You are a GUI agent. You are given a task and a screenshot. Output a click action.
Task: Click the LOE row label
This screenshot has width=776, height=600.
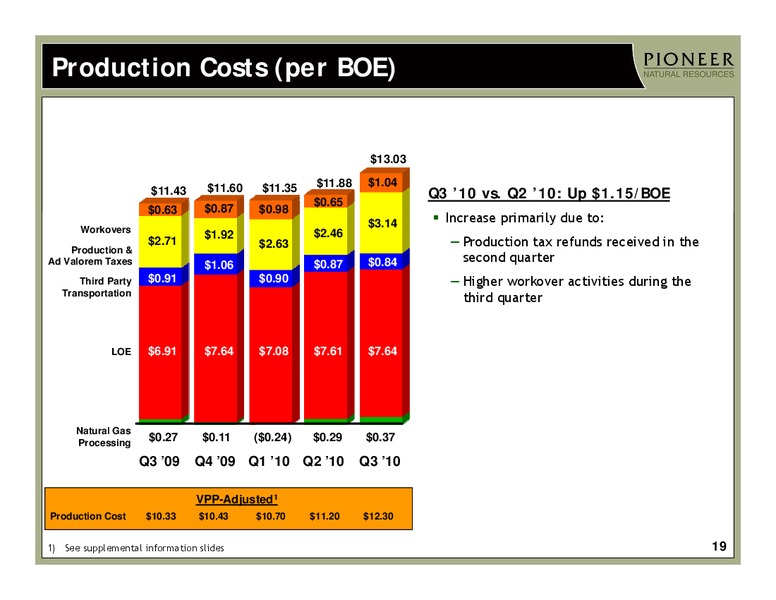[121, 351]
